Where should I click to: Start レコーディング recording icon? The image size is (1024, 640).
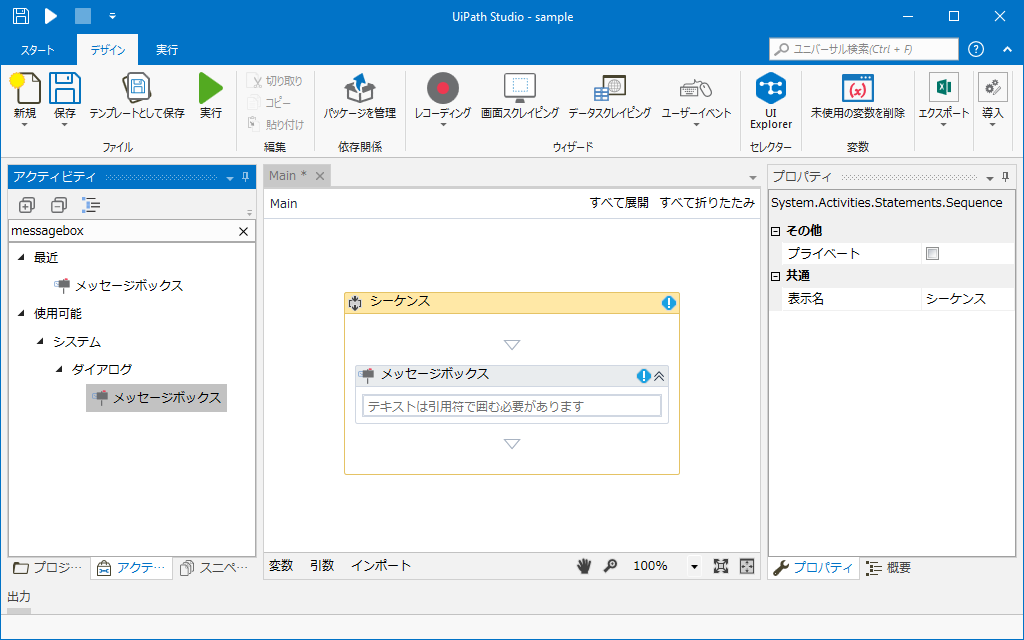click(443, 88)
